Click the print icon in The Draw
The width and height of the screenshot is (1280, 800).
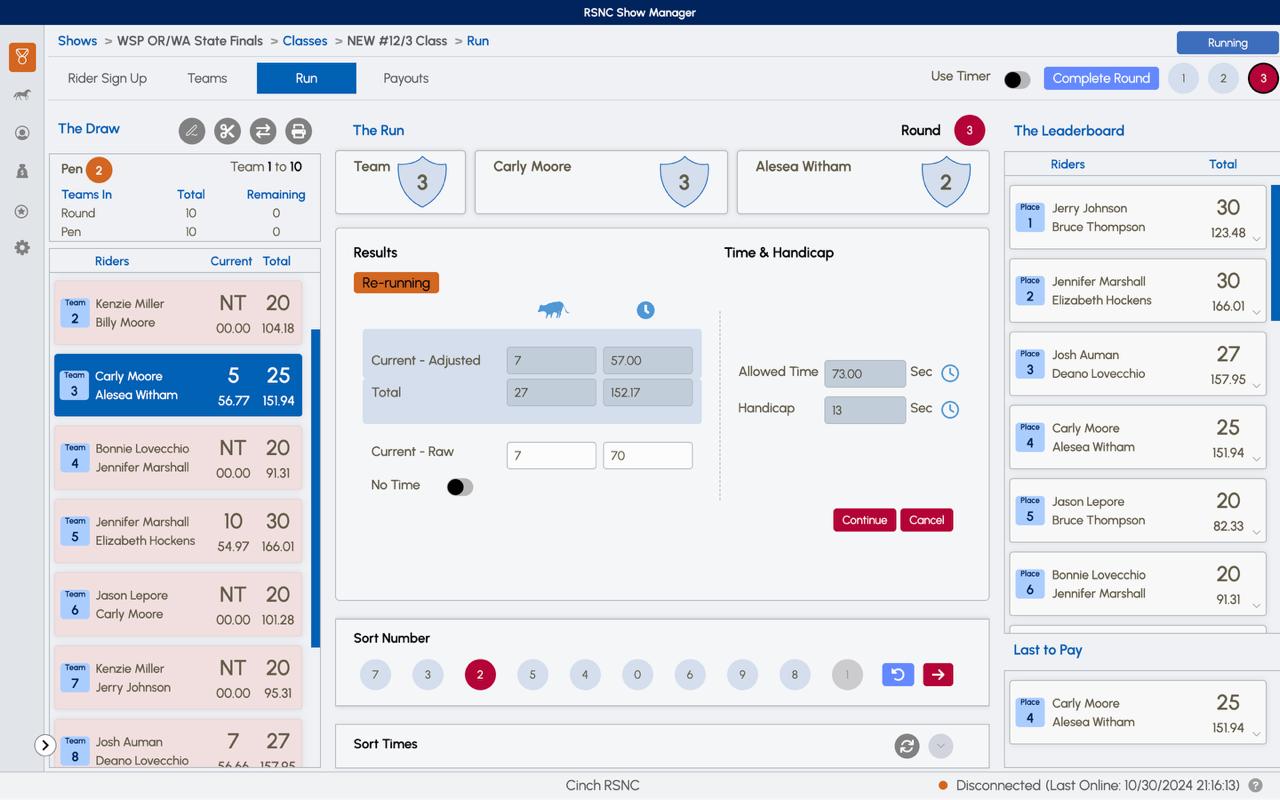click(298, 131)
